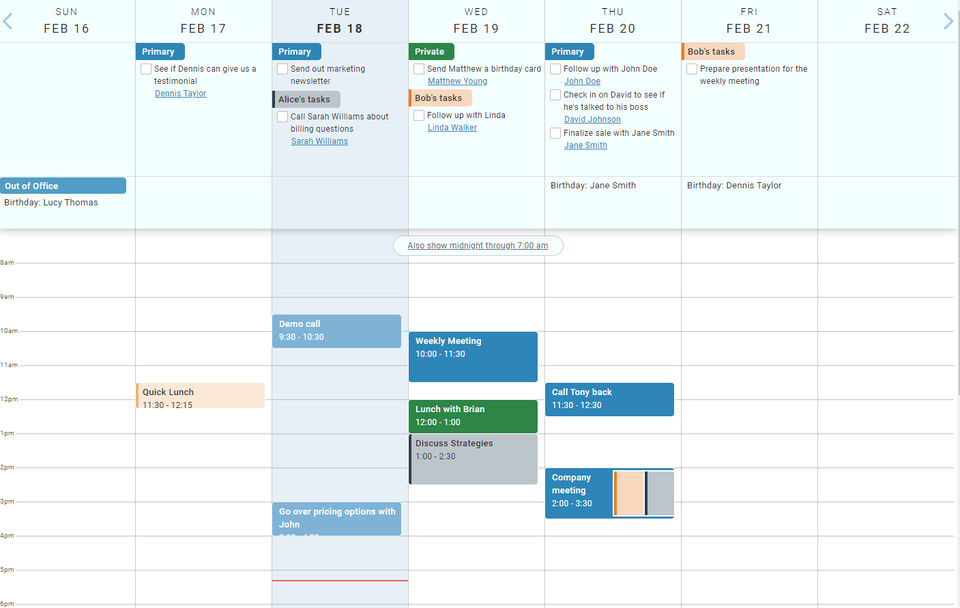Click Matthew Young contact link
The height and width of the screenshot is (608, 960).
tap(457, 82)
